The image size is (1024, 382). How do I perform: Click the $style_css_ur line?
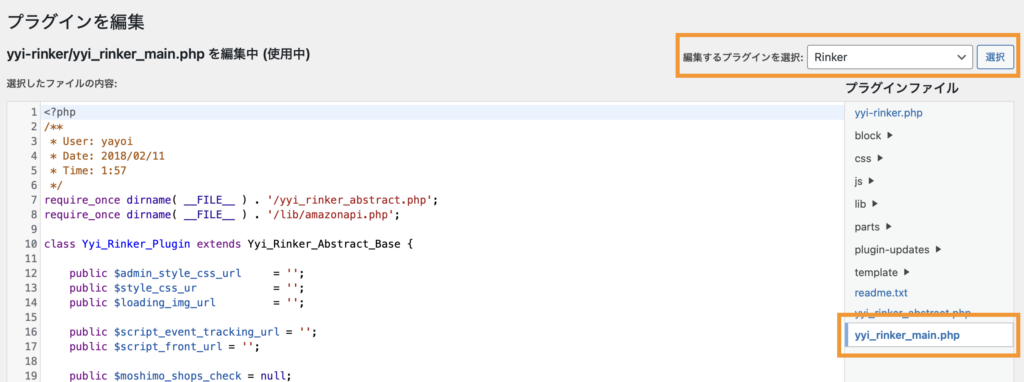[x=187, y=287]
